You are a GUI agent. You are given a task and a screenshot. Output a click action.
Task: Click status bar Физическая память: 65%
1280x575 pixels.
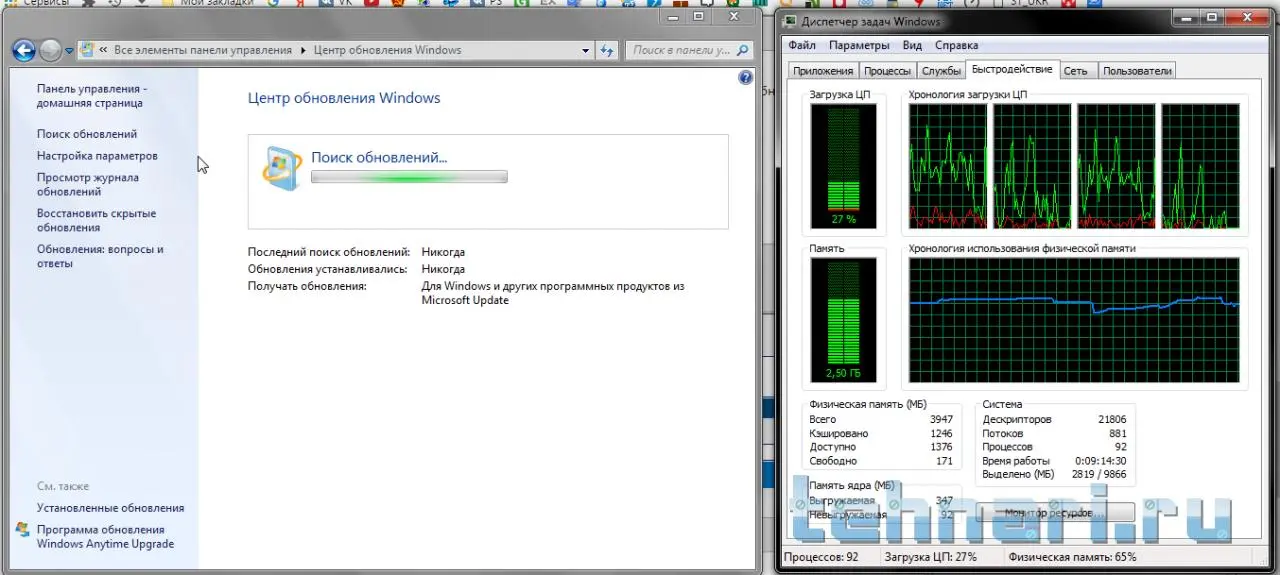1072,557
